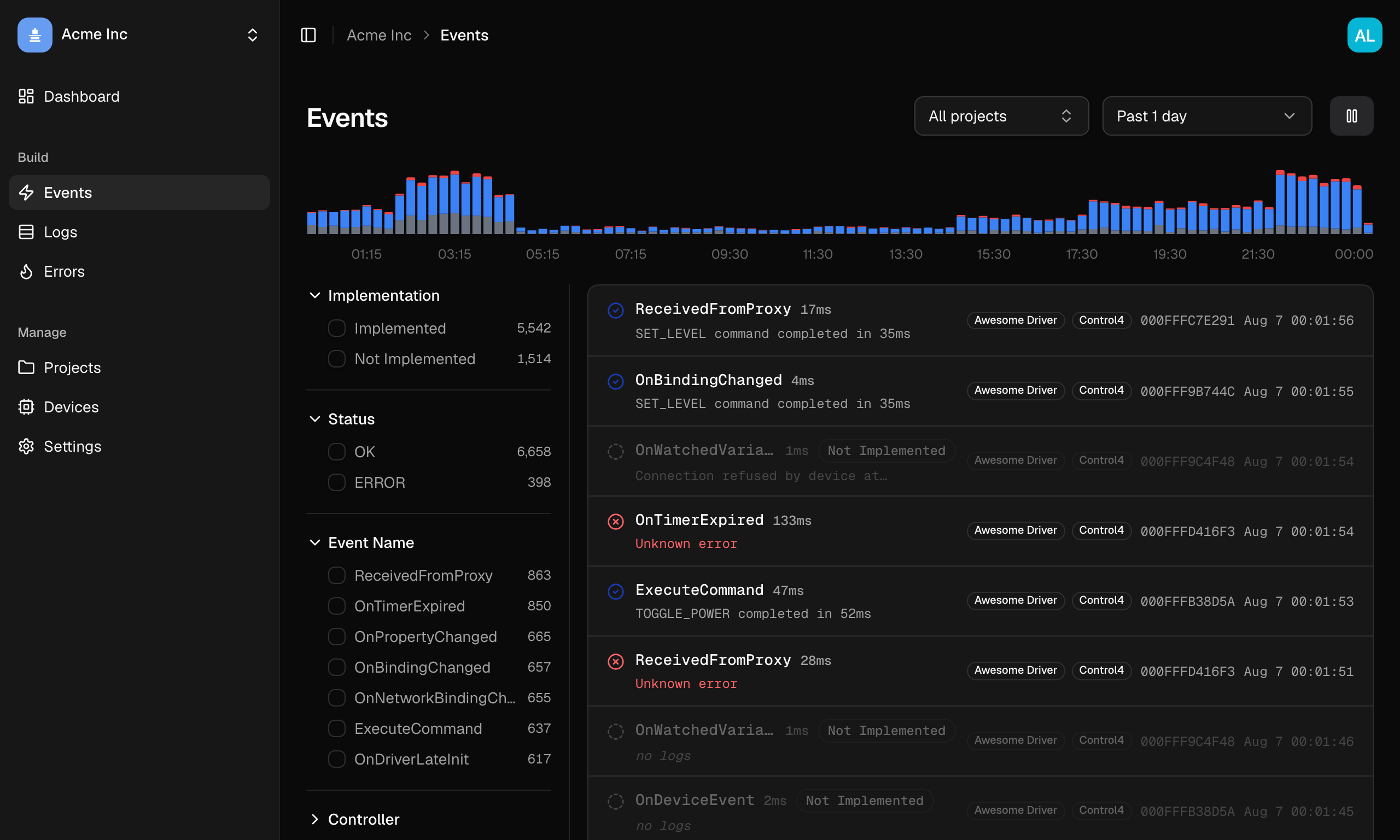Screen dimensions: 1400x840
Task: Collapse the Status filter section
Action: (x=342, y=419)
